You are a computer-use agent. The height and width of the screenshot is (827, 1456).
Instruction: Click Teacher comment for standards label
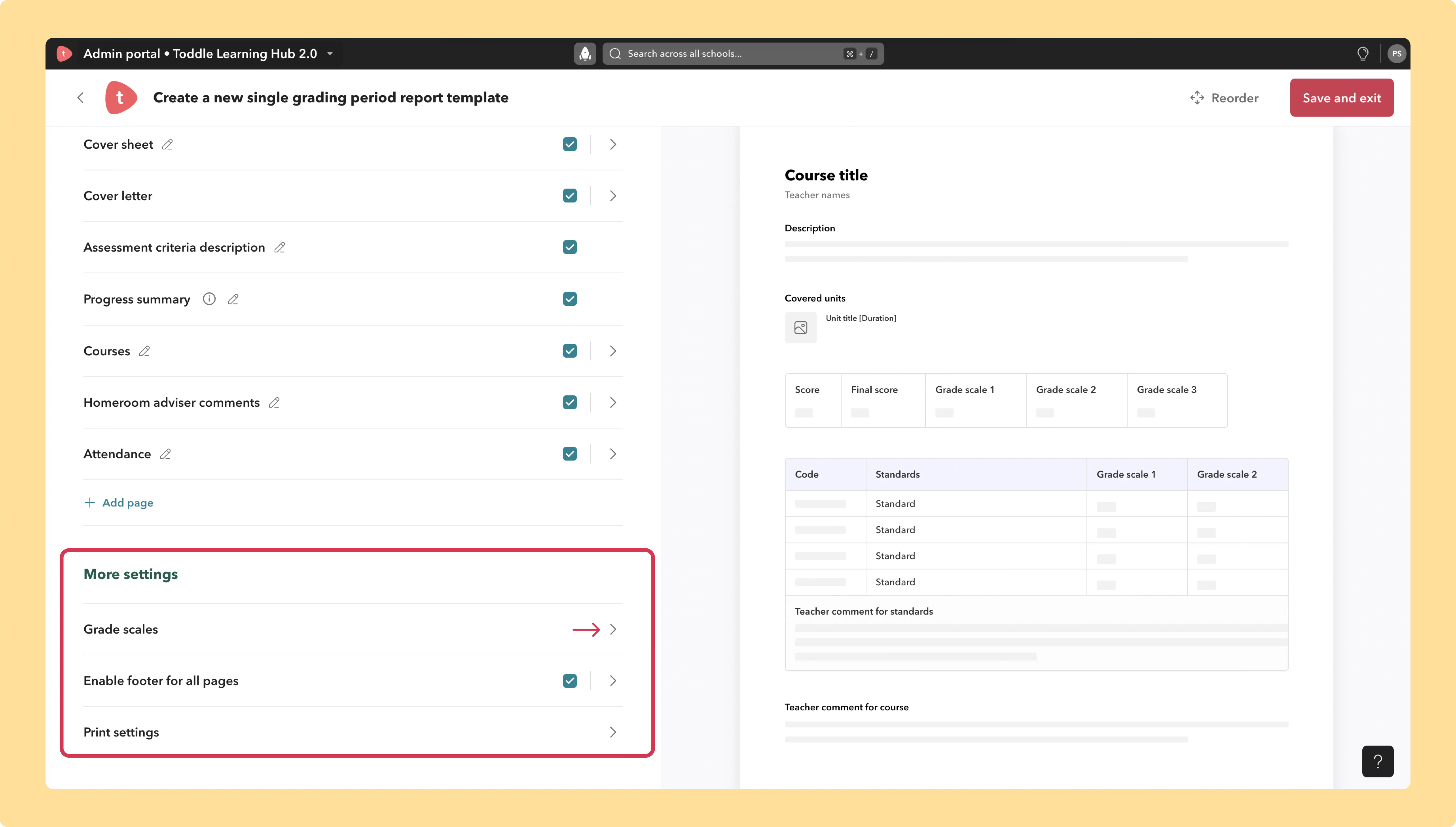coord(864,611)
